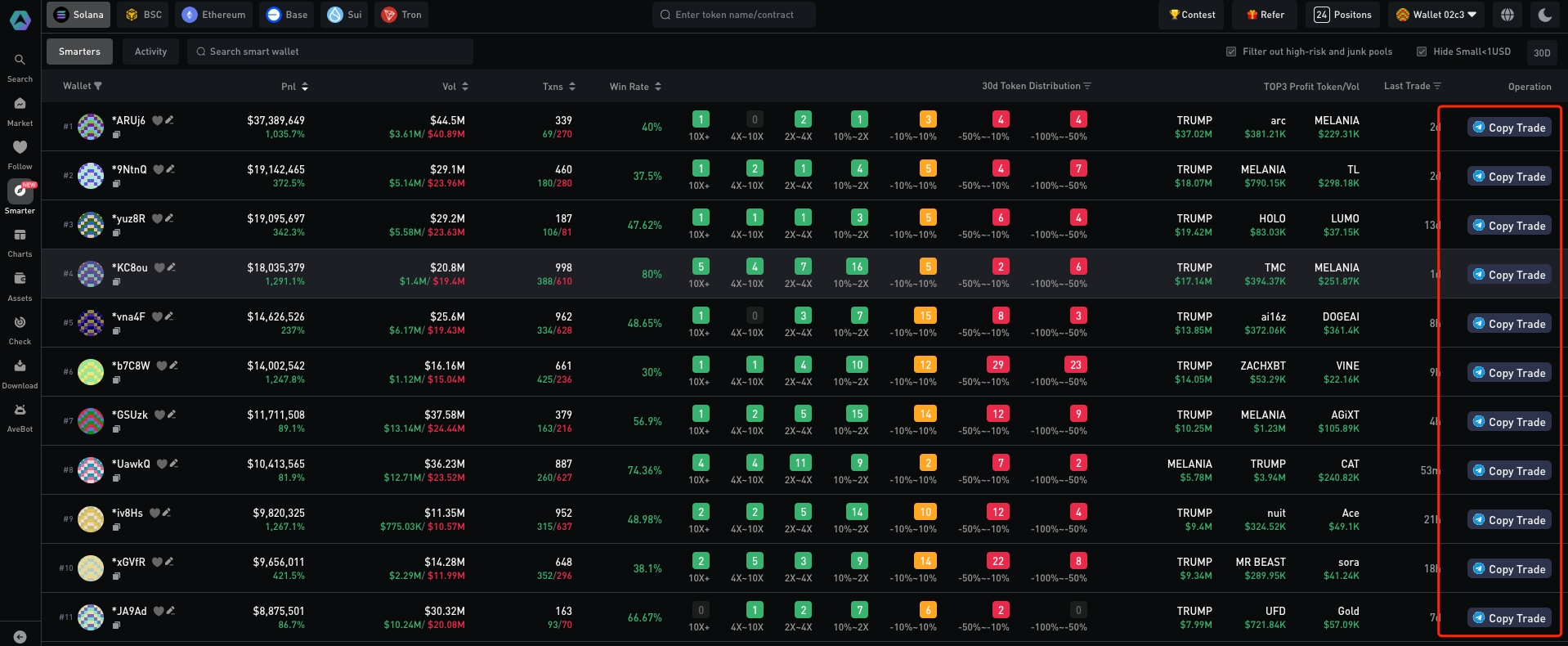The width and height of the screenshot is (1568, 646).
Task: Open the Check sidebar icon
Action: [20, 323]
